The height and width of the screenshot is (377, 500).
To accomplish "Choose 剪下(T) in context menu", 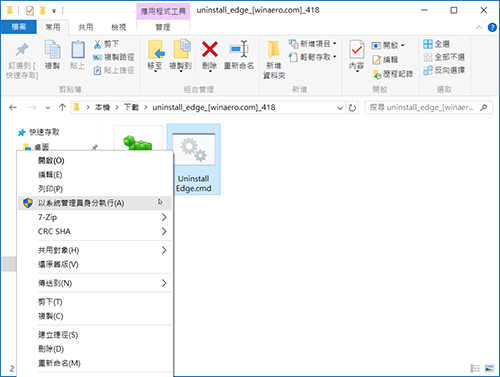I will (95, 302).
